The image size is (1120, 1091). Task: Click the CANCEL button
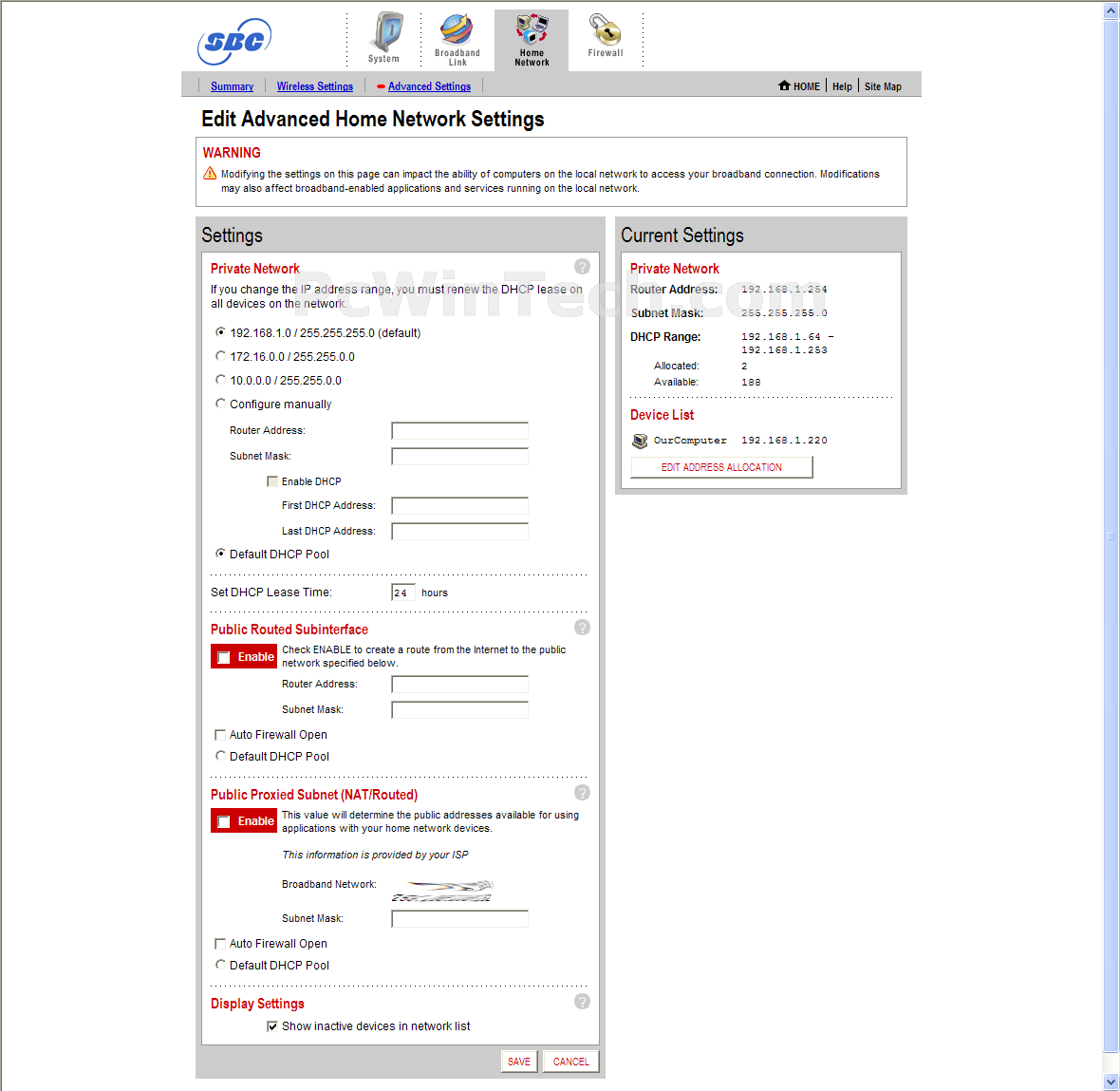(x=571, y=1062)
